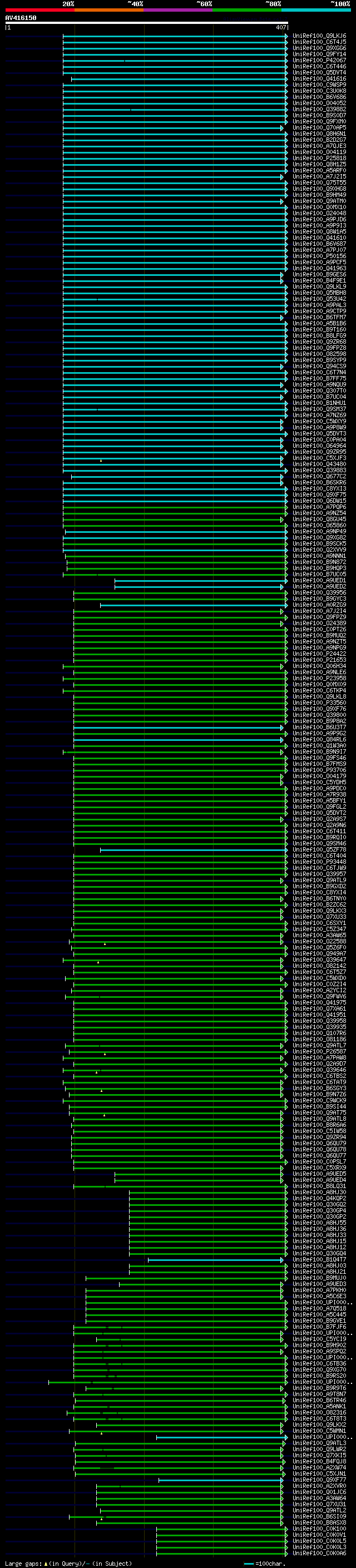This screenshot has height=1568, width=356.
Task: Click the orange ~40% identity legend segment
Action: (109, 10)
